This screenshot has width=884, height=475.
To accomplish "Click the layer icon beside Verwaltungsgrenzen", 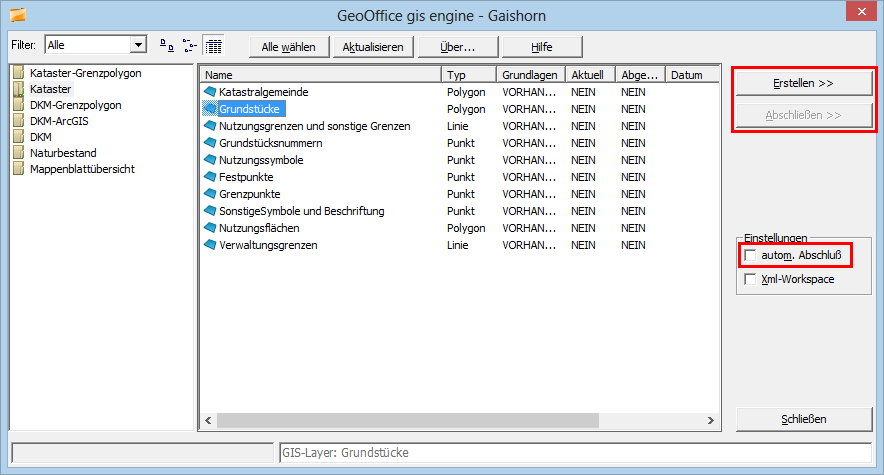I will 210,245.
